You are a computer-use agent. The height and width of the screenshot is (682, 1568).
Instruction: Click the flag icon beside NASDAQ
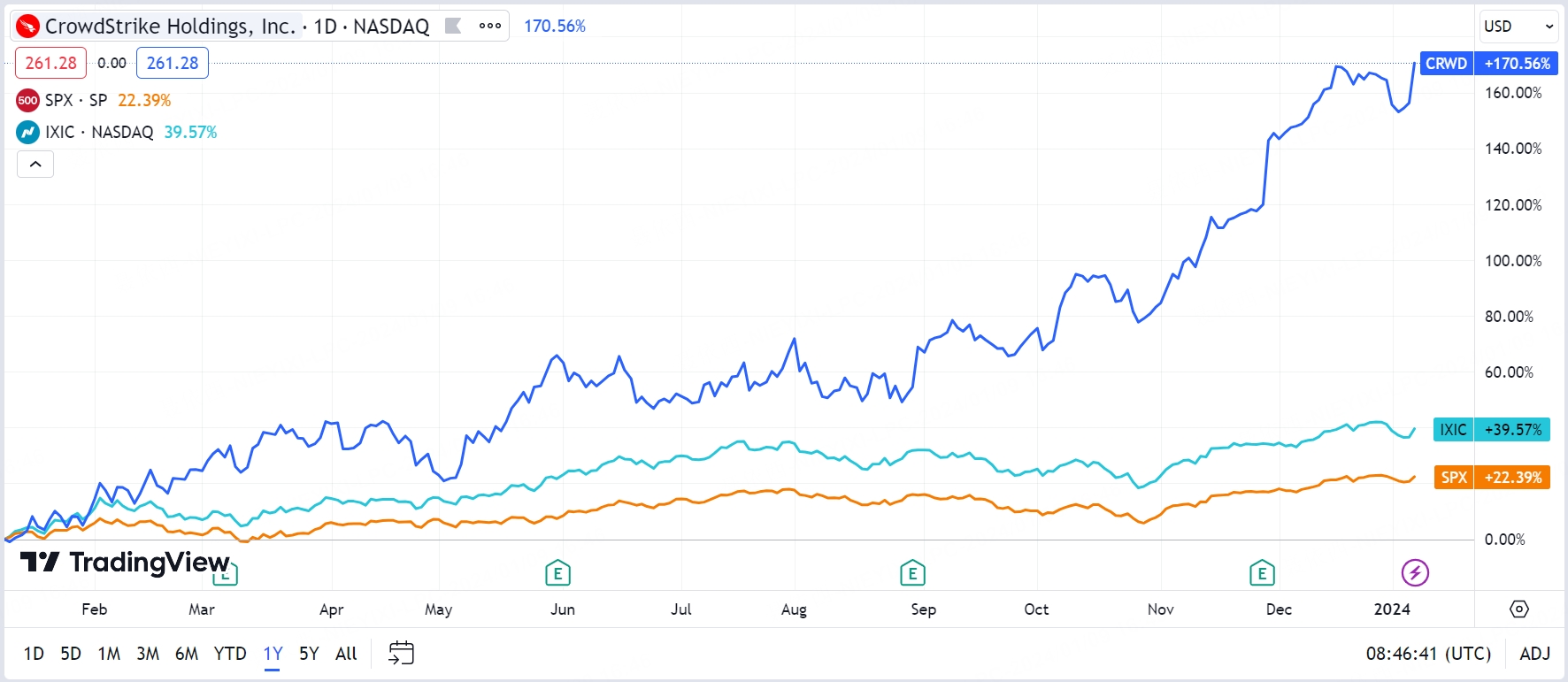click(453, 27)
